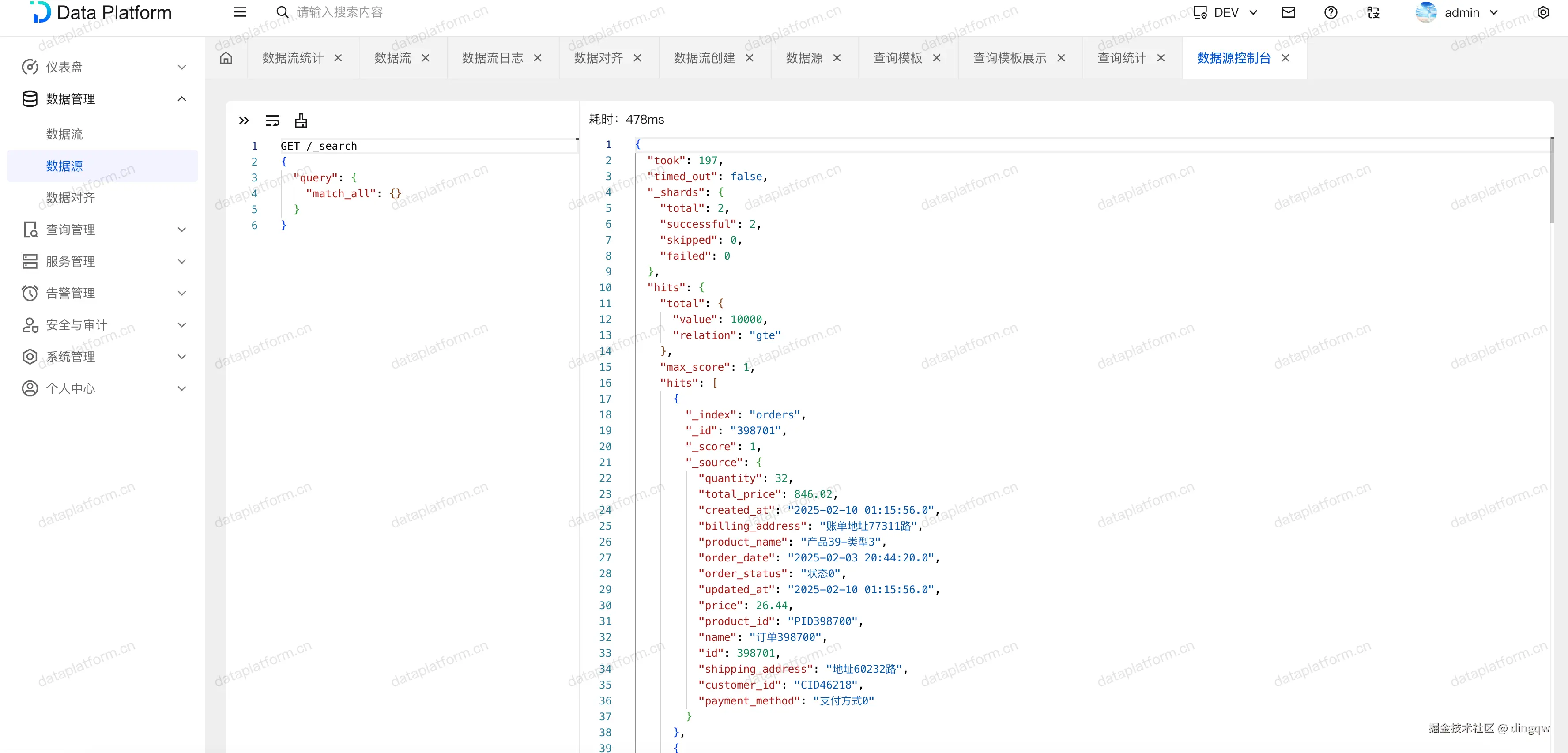Screen dimensions: 1568x753
Task: Collapse sidebar with the hamburger menu icon
Action: click(x=240, y=12)
